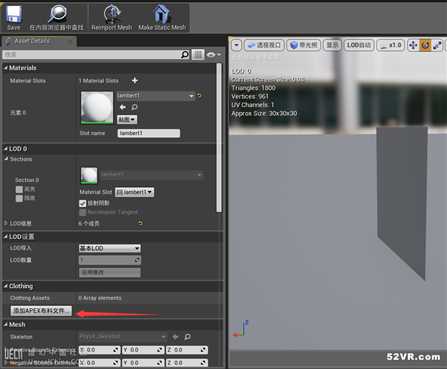Screen dimensions: 447x369
Task: Click the Save toolbar icon
Action: pyautogui.click(x=14, y=15)
